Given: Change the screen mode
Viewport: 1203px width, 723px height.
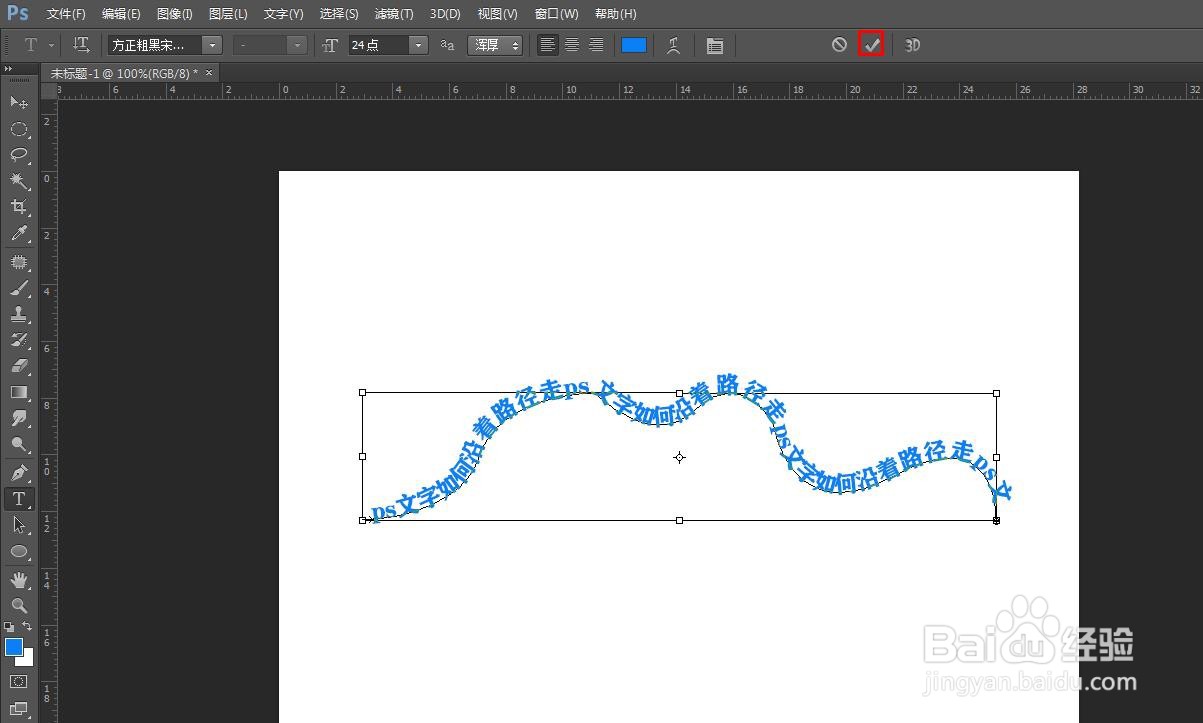Looking at the screenshot, I should point(18,709).
